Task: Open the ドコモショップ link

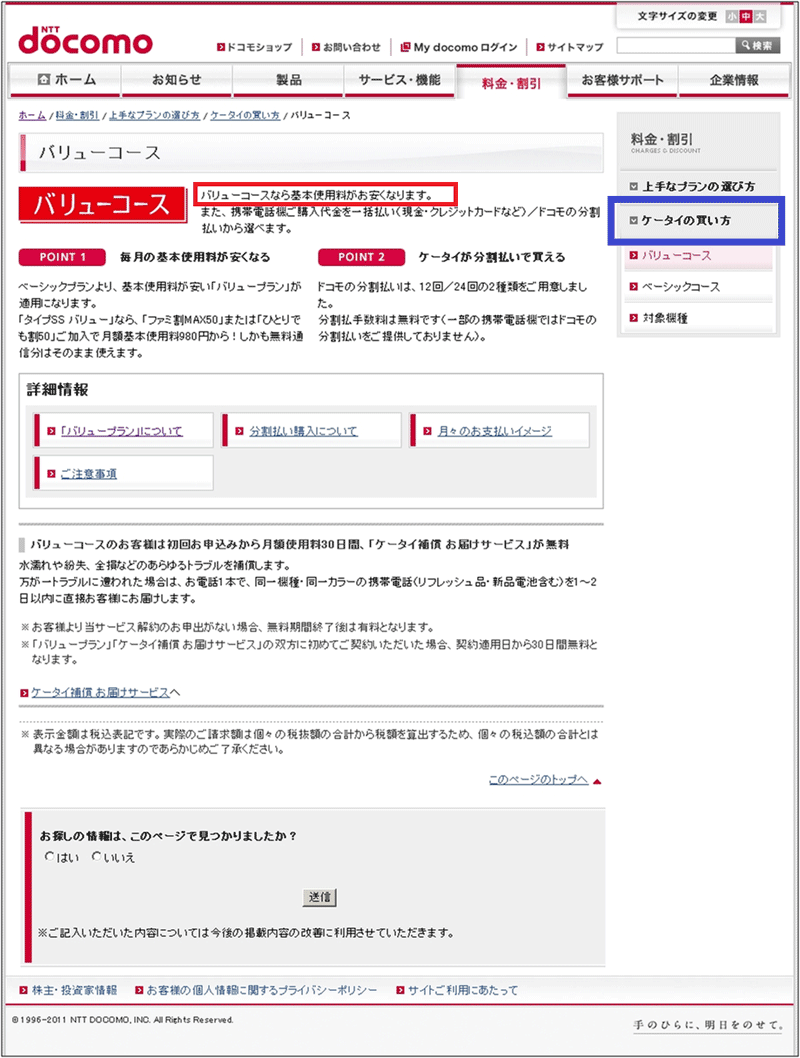Action: coord(254,47)
